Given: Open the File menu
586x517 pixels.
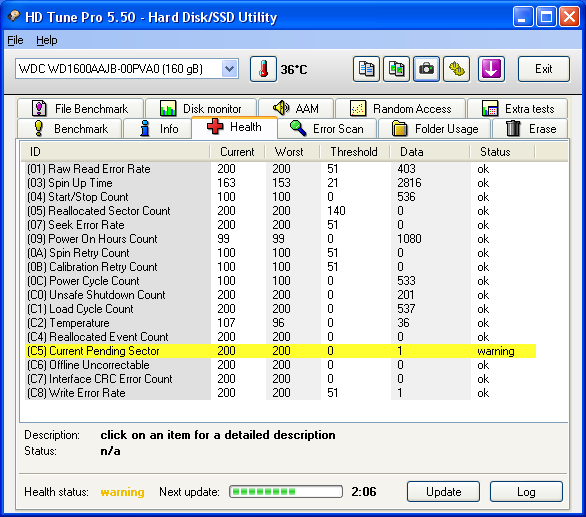Looking at the screenshot, I should pyautogui.click(x=15, y=40).
